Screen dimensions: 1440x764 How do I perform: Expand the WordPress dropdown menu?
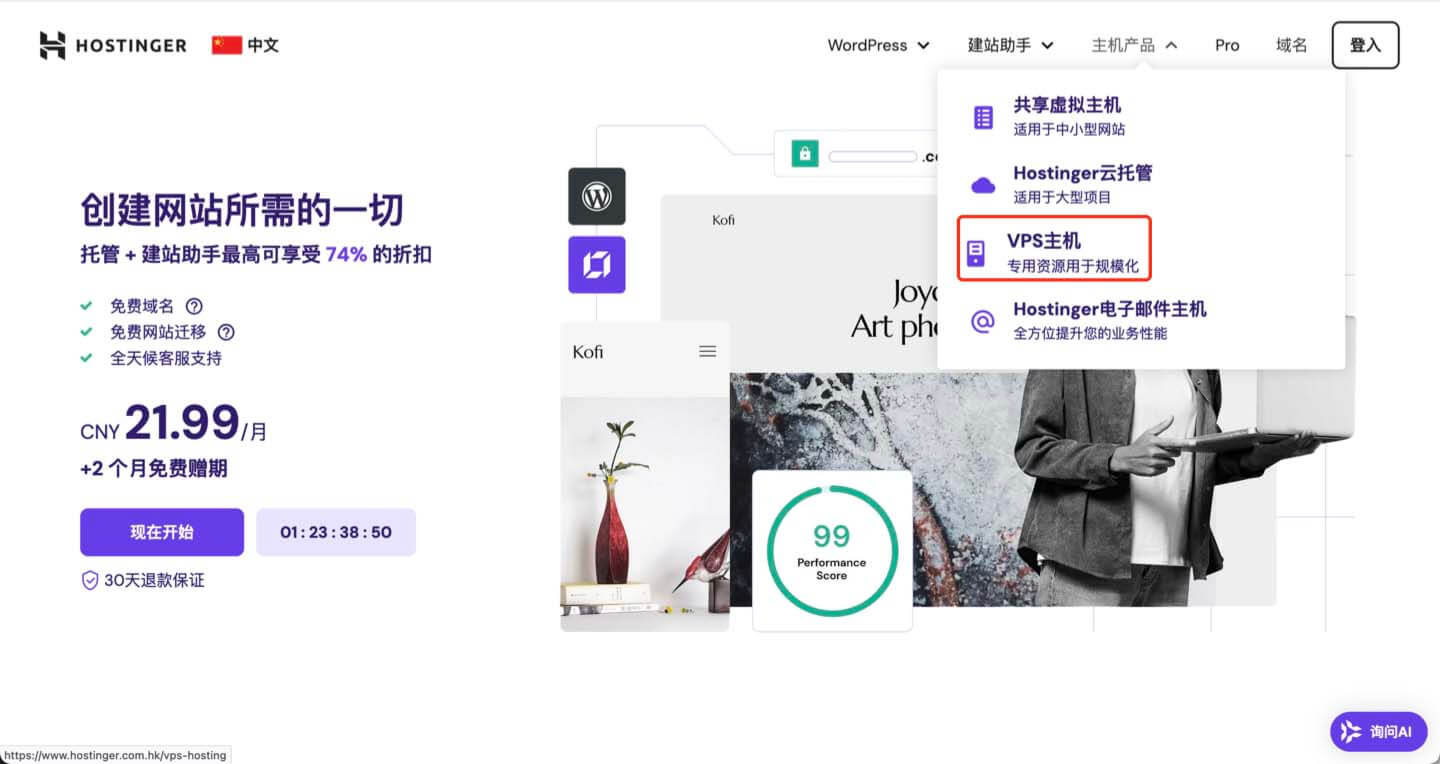[x=879, y=45]
